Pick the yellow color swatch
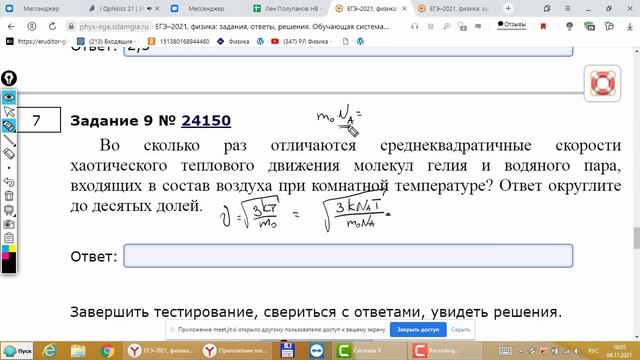640x360 pixels. (13, 249)
